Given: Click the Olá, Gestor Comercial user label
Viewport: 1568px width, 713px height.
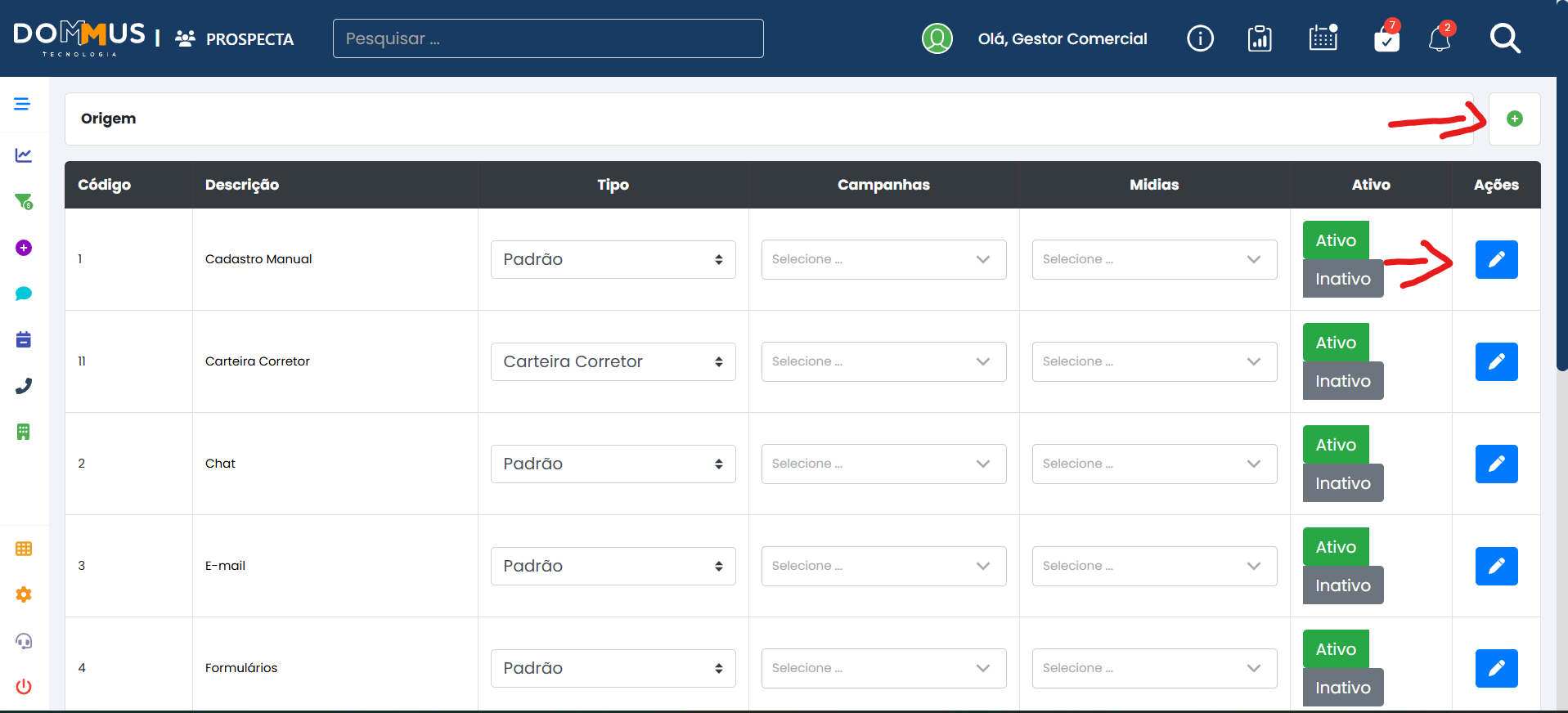Looking at the screenshot, I should click(x=1062, y=38).
